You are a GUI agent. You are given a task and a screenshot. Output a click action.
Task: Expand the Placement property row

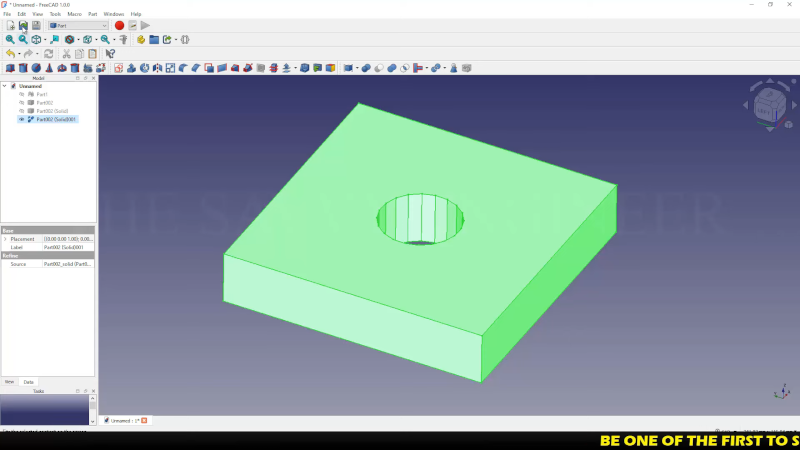(5, 239)
